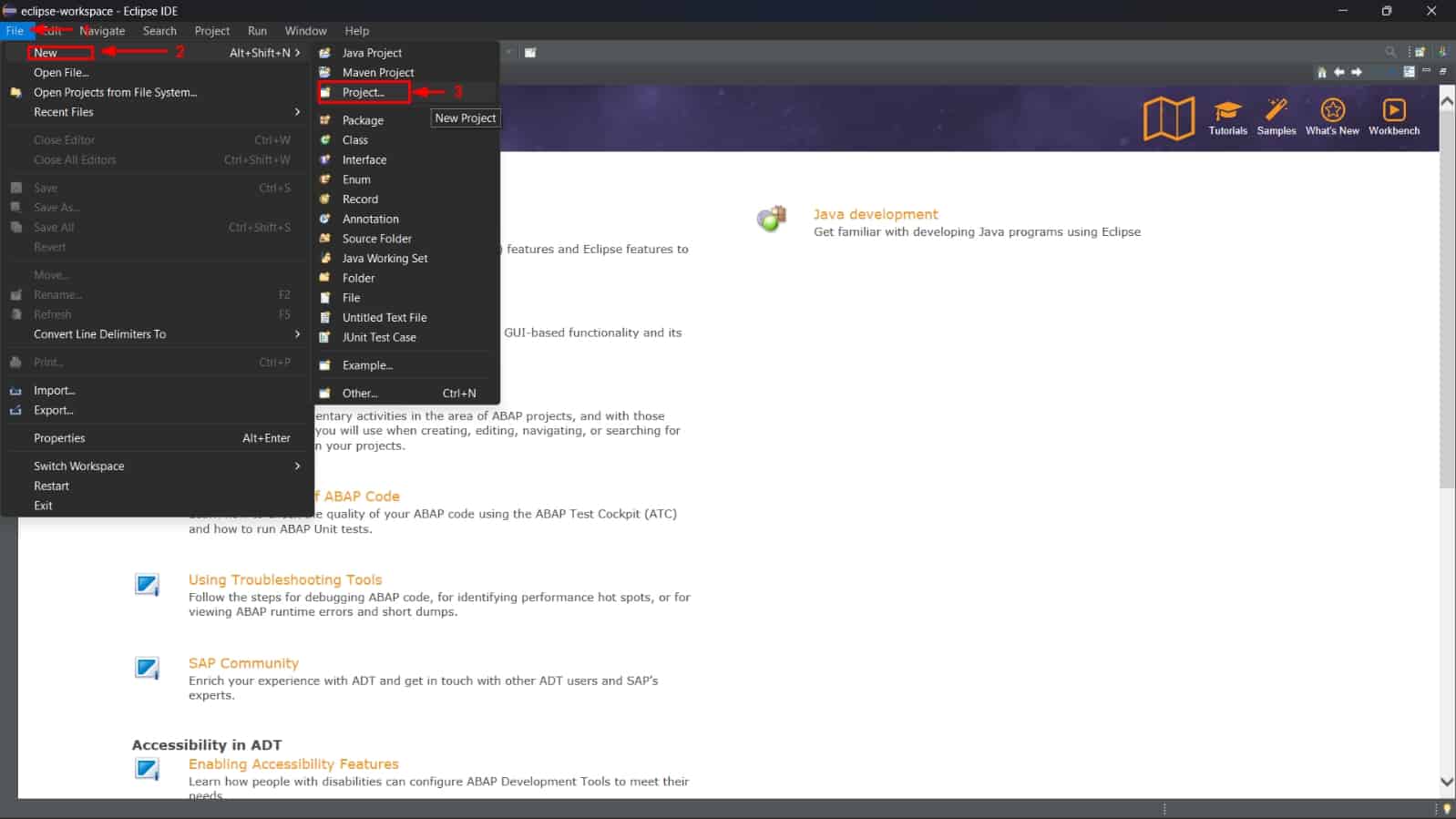
Task: Click the navigate back arrow icon
Action: [x=1339, y=72]
